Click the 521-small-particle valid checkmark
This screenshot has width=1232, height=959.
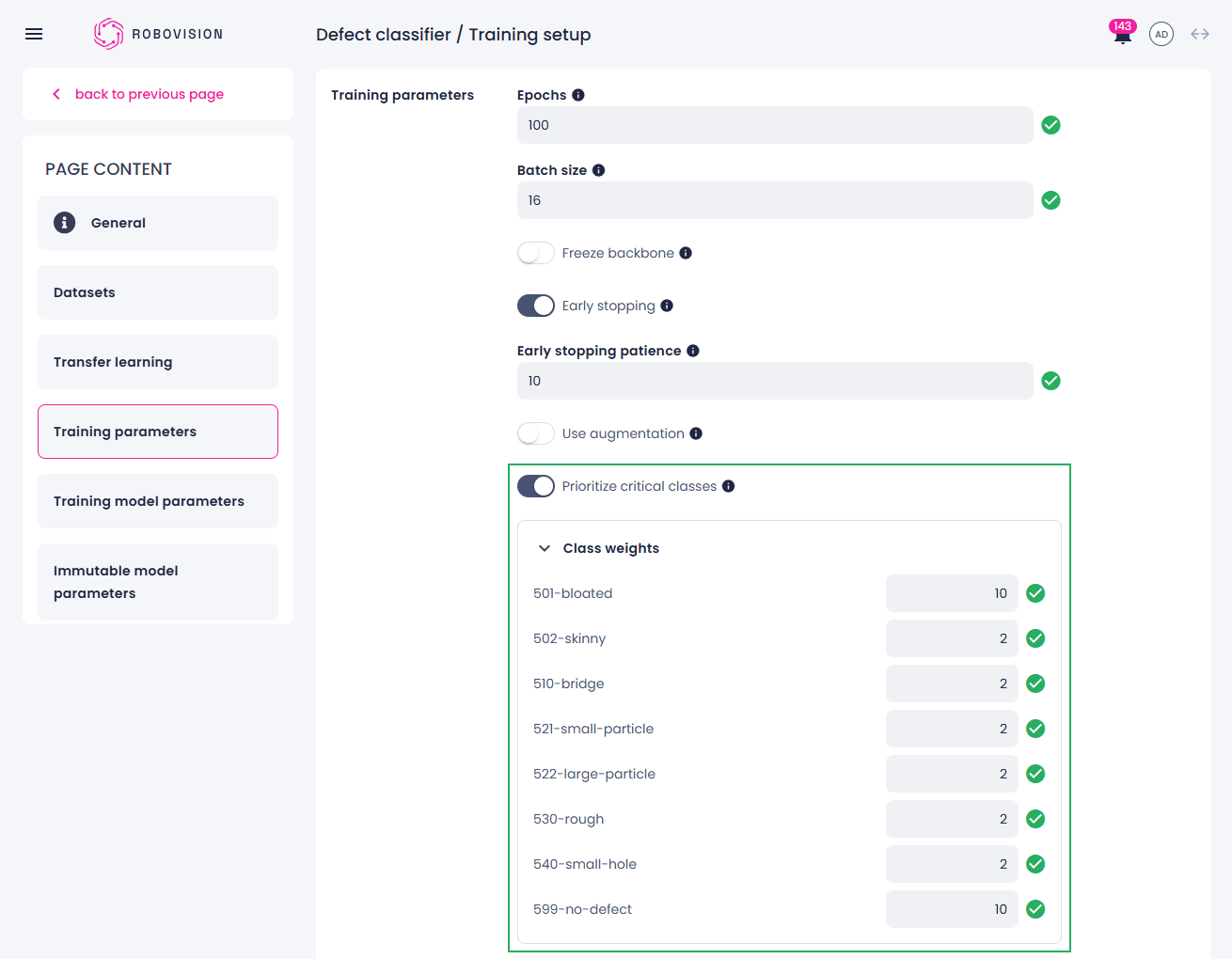click(x=1035, y=729)
